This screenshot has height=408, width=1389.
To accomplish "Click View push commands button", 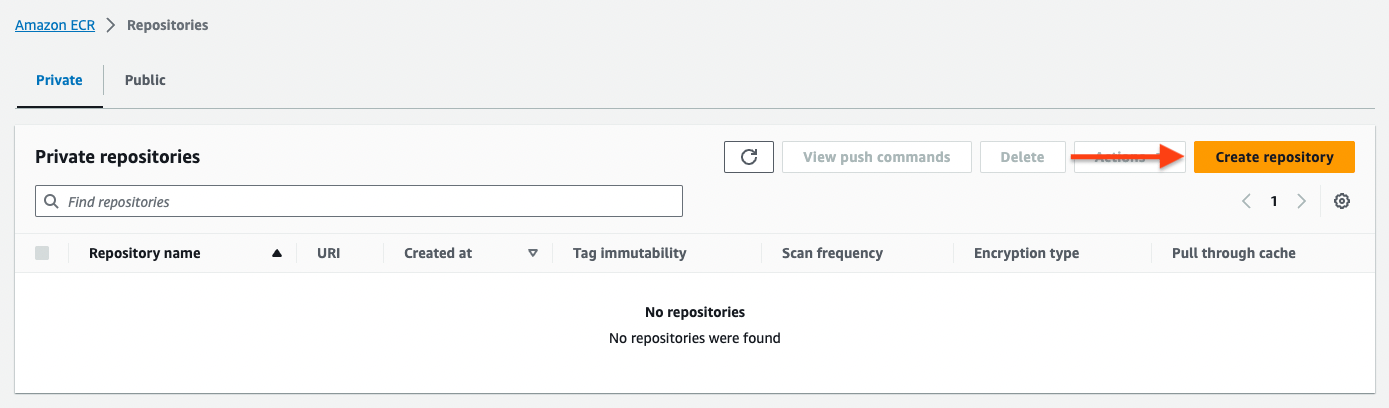I will [x=877, y=157].
